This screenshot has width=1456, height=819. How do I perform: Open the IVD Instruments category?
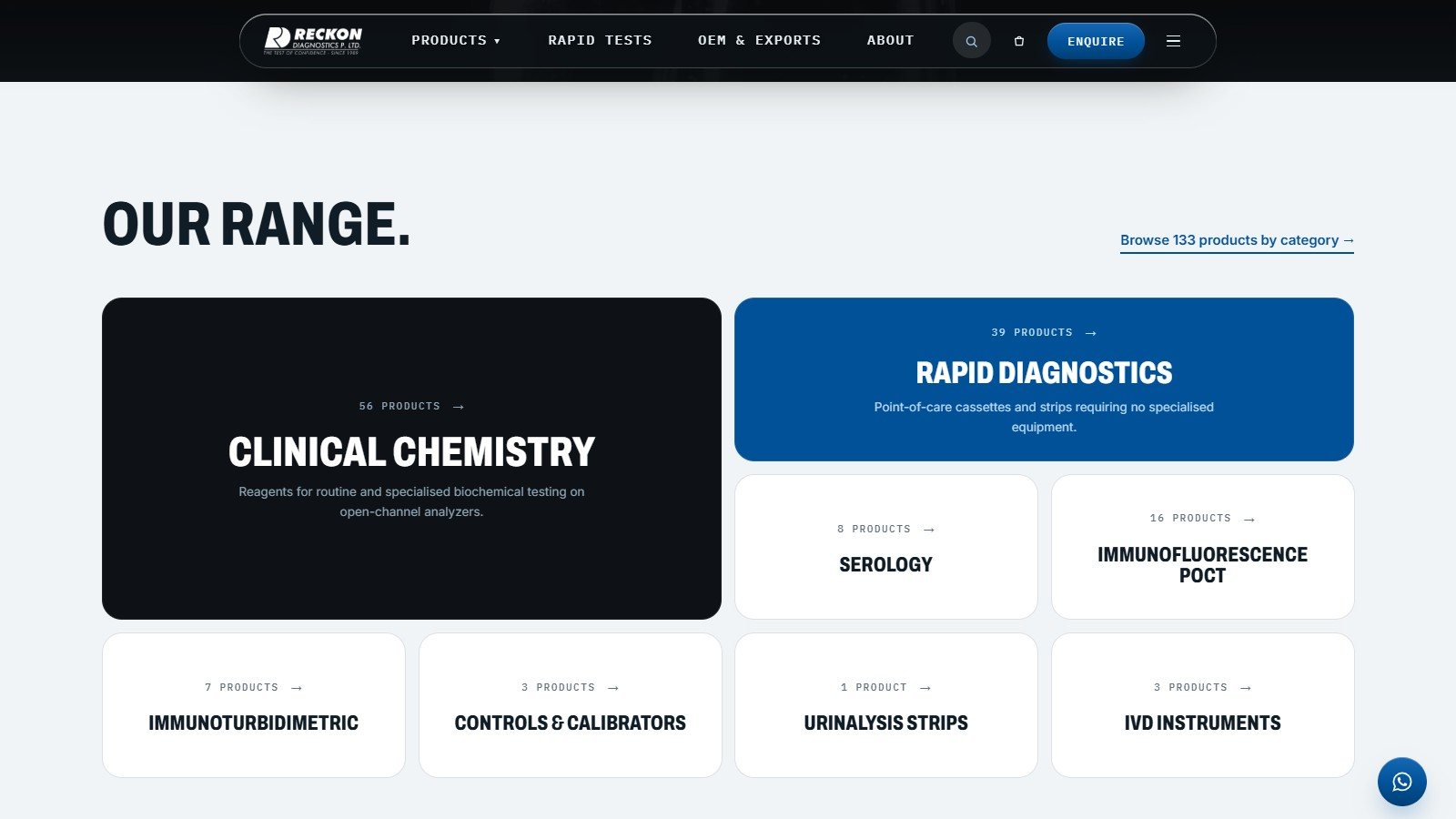1202,705
